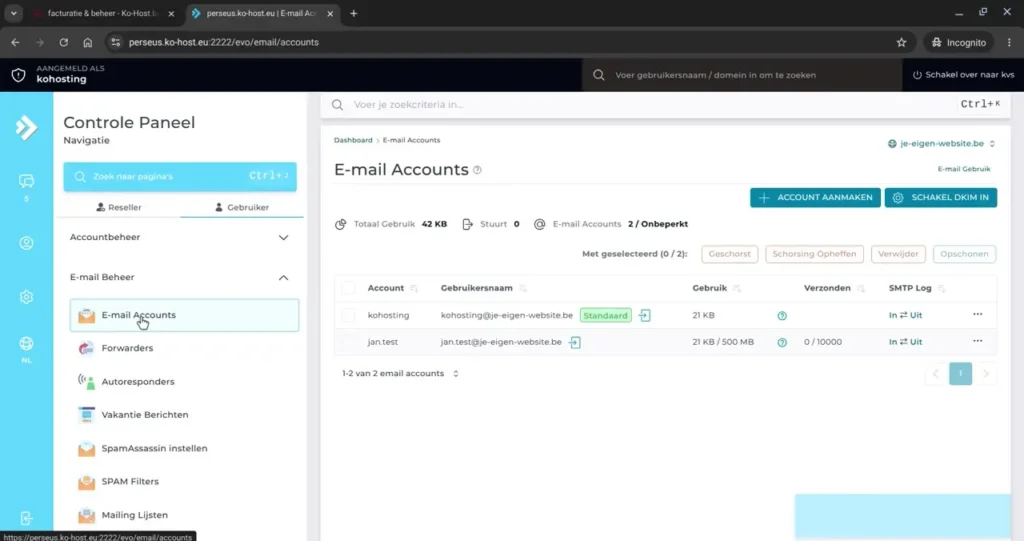Click the Forwarders icon in navigation

coord(86,348)
